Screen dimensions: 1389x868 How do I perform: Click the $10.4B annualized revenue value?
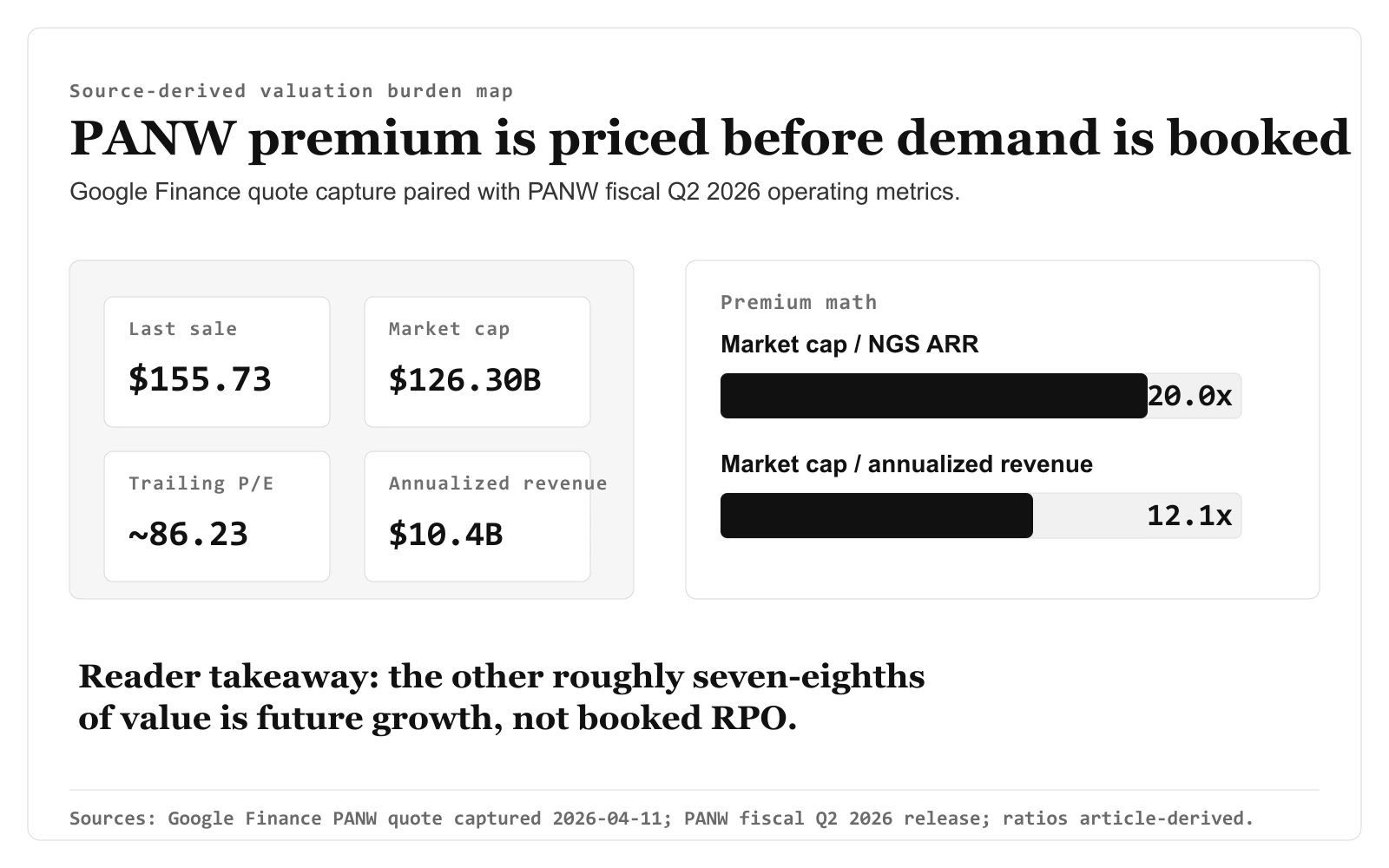click(445, 534)
